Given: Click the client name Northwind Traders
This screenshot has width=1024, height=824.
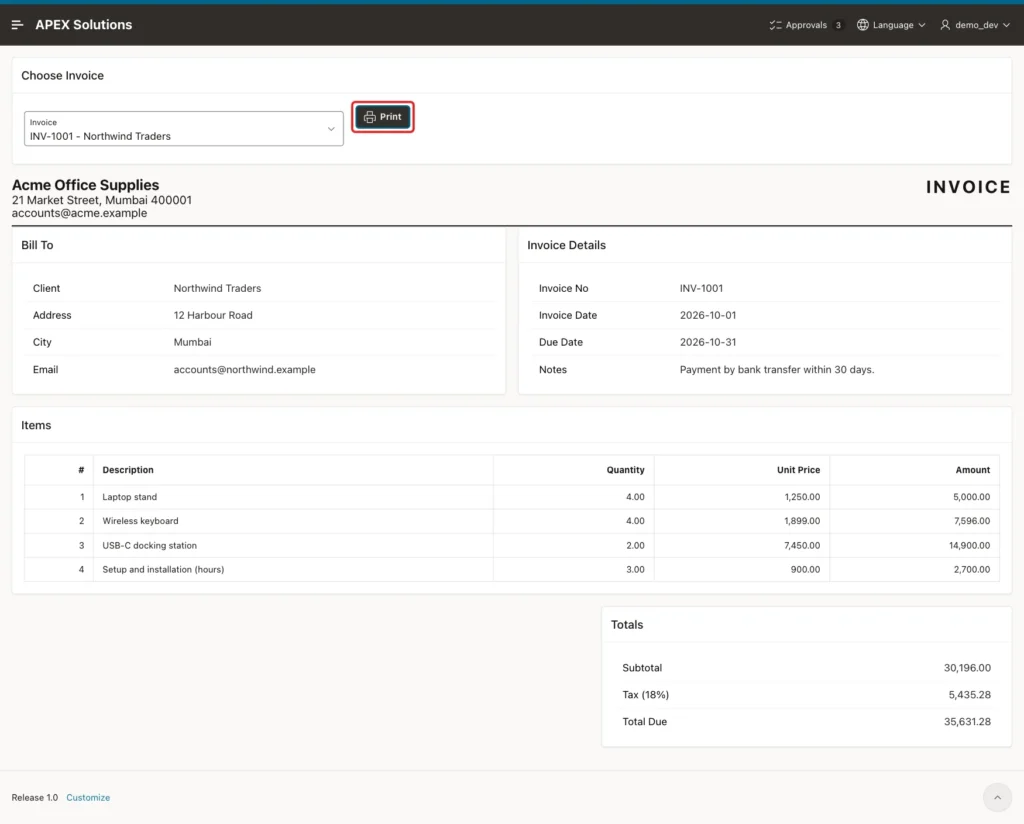Looking at the screenshot, I should coord(217,288).
